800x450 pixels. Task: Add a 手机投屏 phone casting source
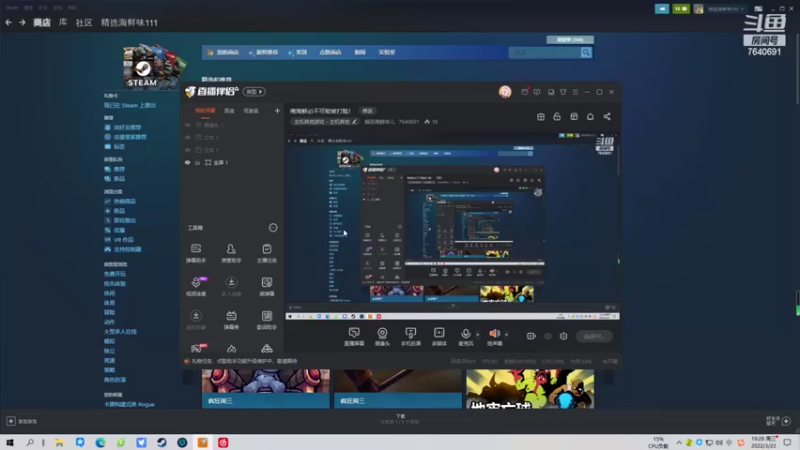pos(411,336)
